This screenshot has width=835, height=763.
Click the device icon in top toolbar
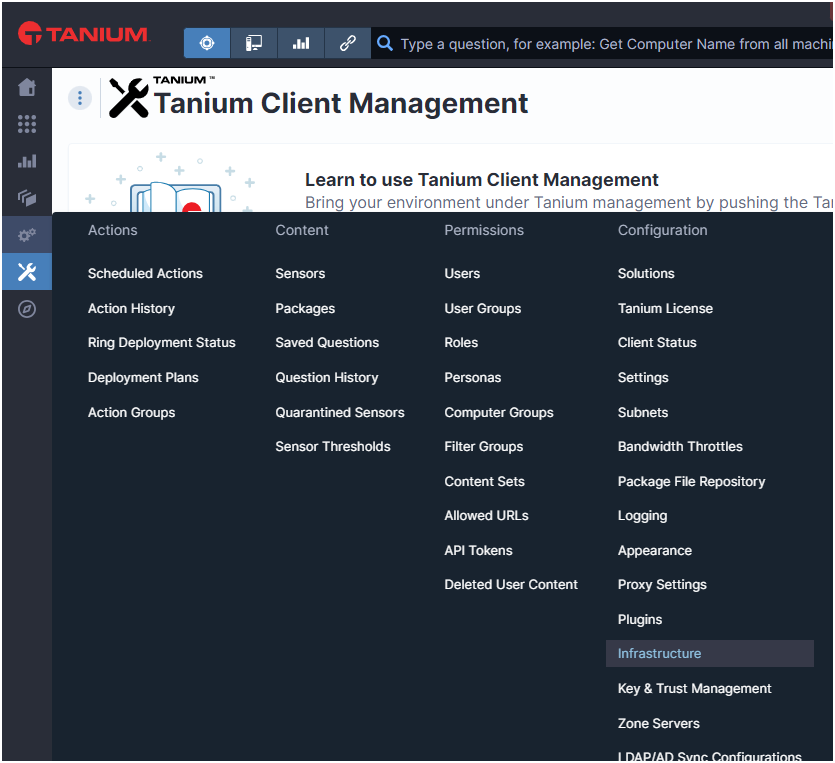click(x=254, y=44)
